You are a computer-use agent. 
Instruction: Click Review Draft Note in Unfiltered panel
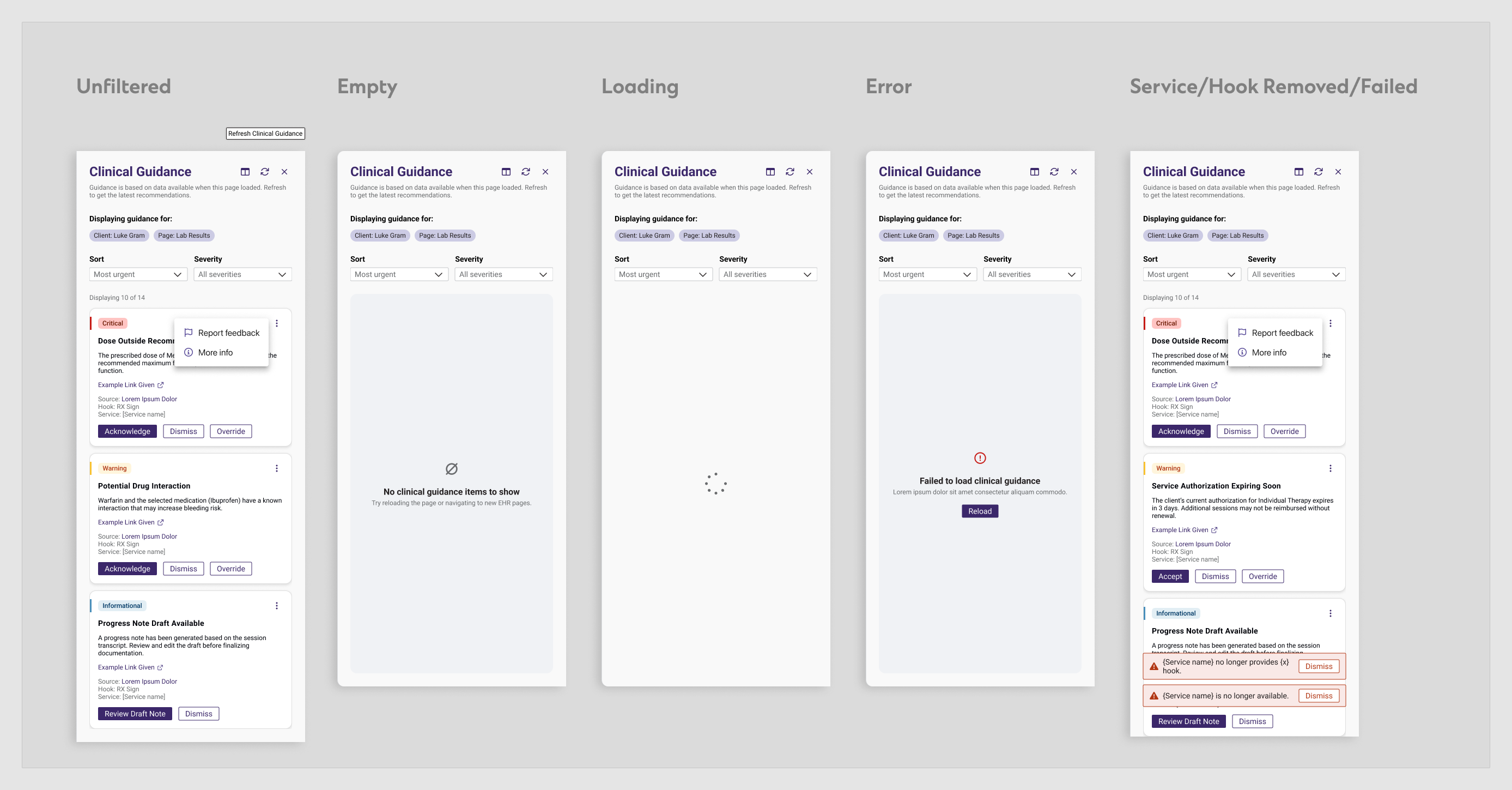pos(135,714)
